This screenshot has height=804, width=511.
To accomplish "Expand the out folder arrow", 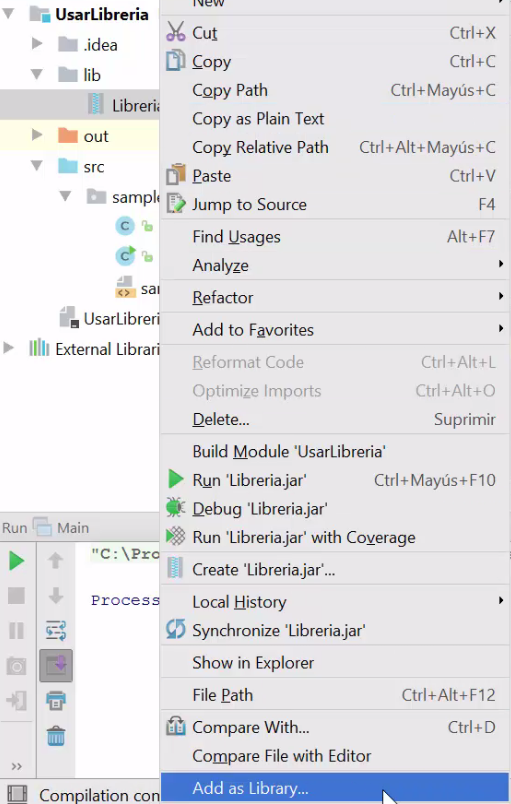I will pos(37,135).
